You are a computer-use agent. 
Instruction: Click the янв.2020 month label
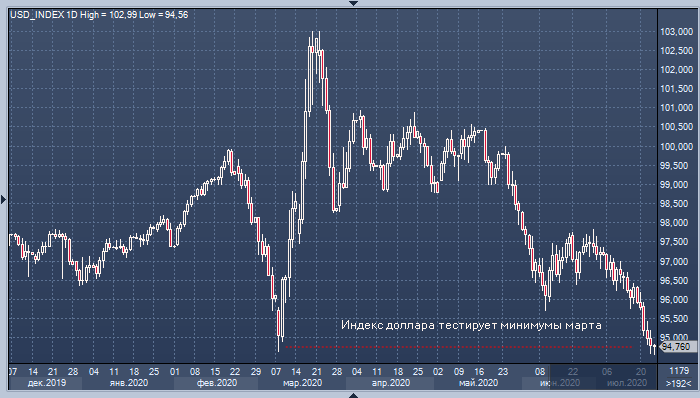(129, 383)
